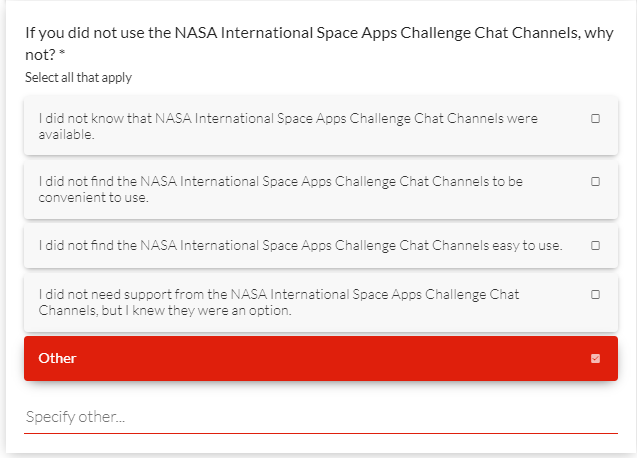Screen dimensions: 637x458
Task: Uncheck the checked Other checkbox
Action: click(595, 358)
